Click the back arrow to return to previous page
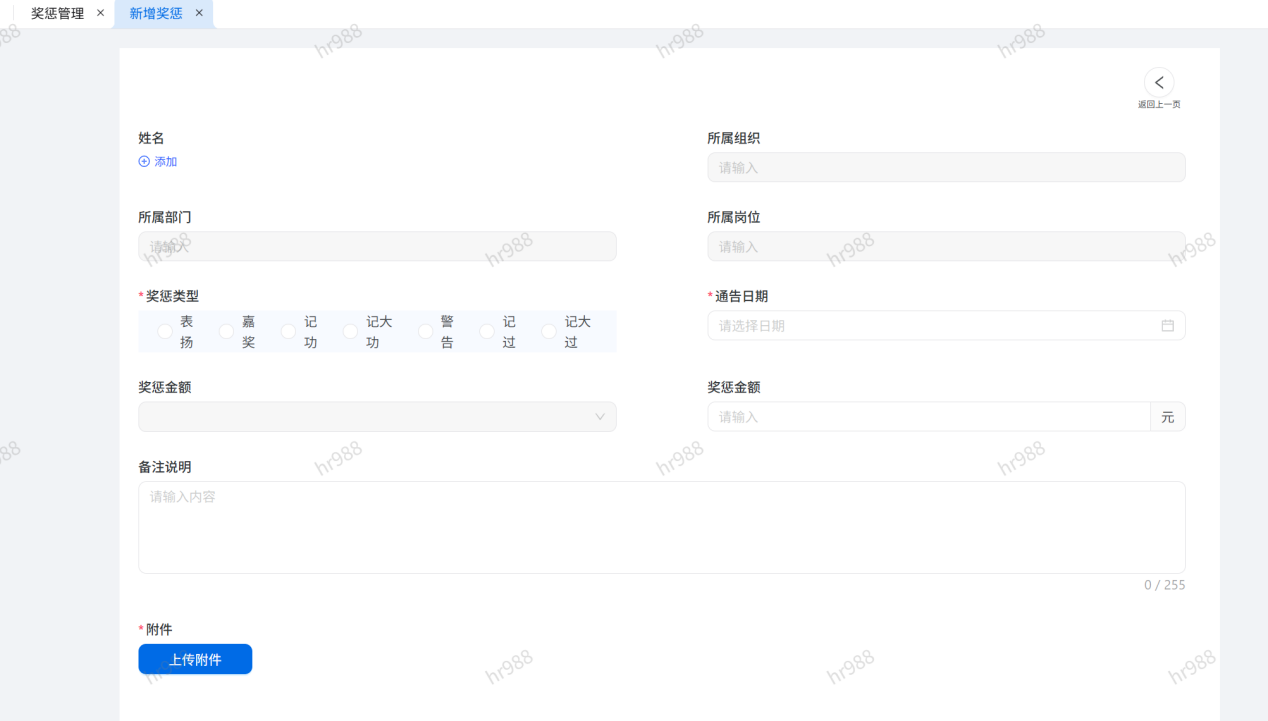This screenshot has height=721, width=1268. pos(1159,83)
